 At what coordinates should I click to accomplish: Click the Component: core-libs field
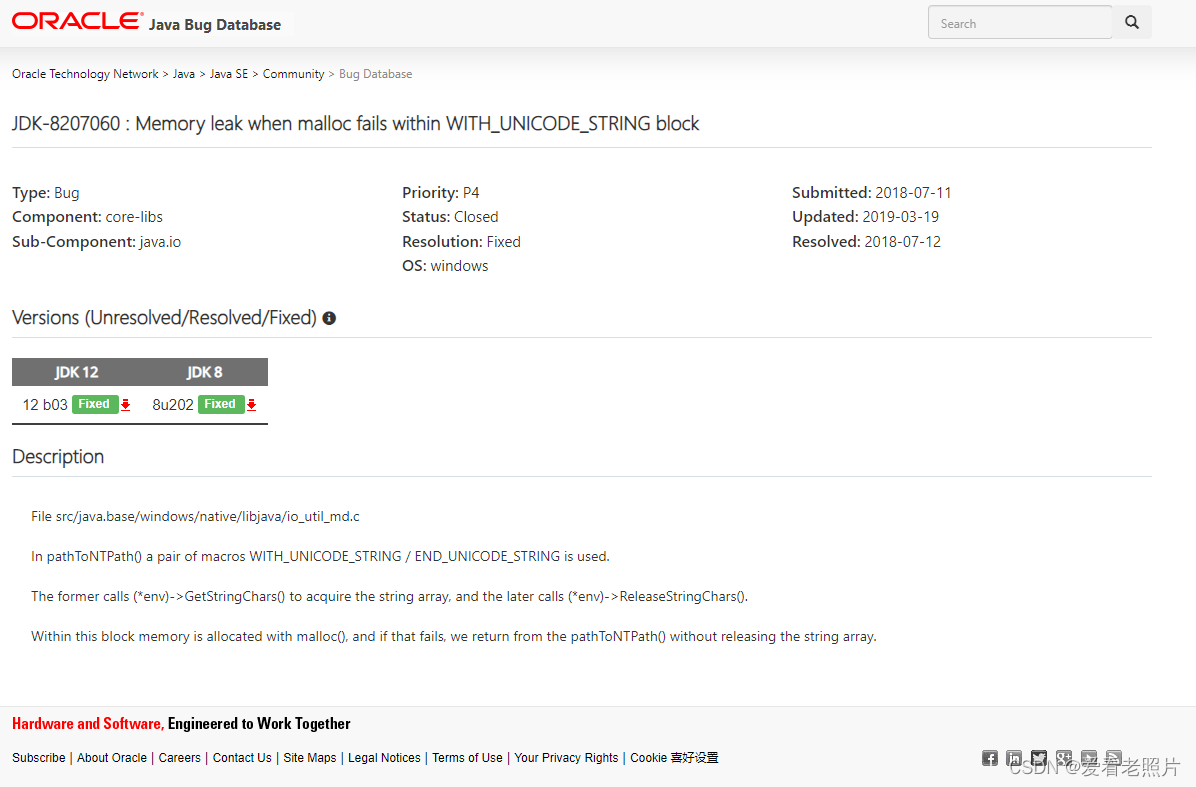88,217
